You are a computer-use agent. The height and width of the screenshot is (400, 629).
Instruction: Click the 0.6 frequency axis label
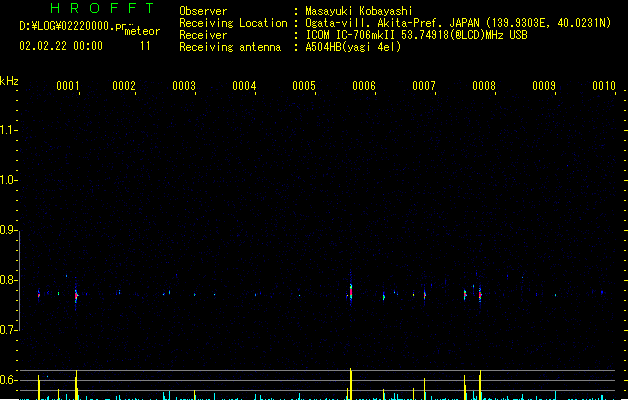click(x=7, y=380)
